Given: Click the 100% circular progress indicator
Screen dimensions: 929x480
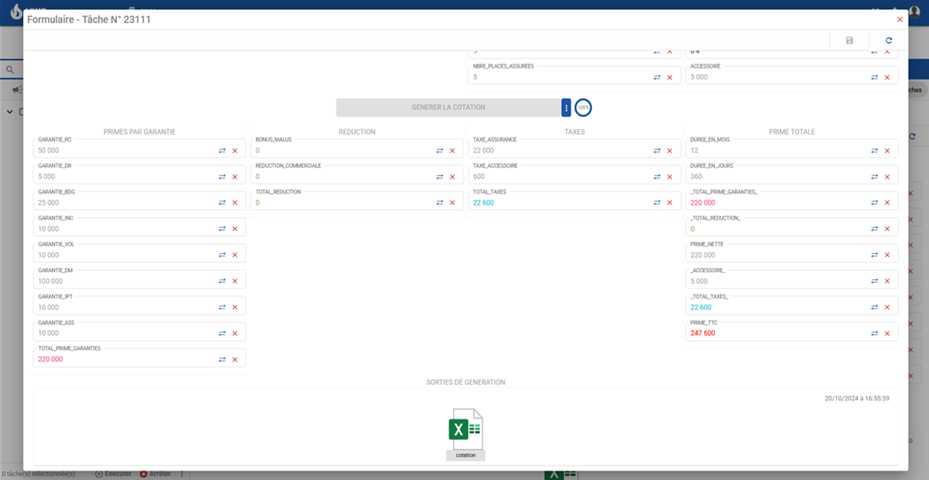Looking at the screenshot, I should 583,108.
